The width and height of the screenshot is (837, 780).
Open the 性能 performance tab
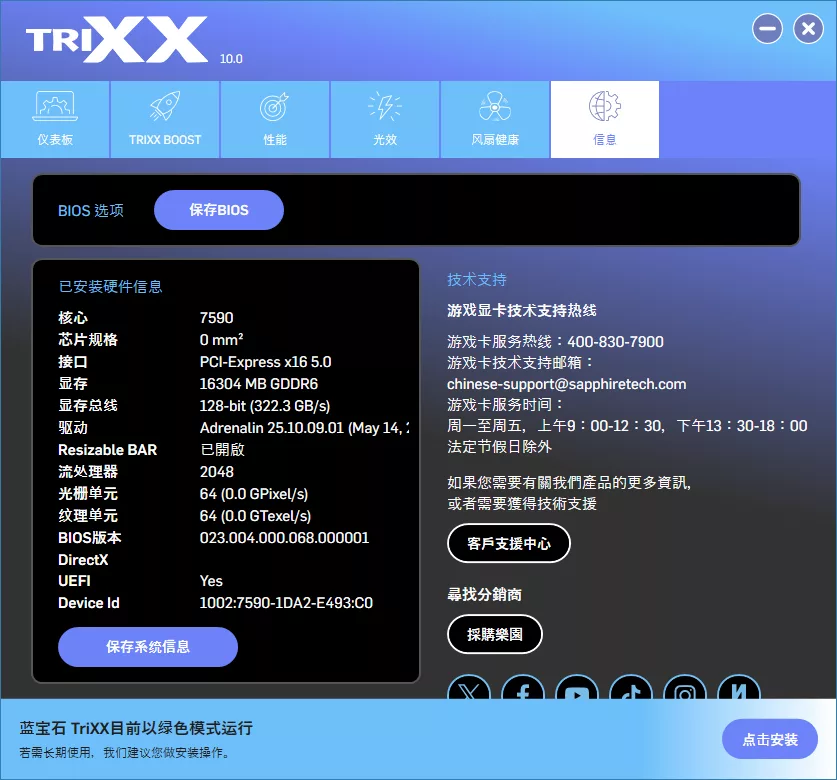(x=275, y=120)
